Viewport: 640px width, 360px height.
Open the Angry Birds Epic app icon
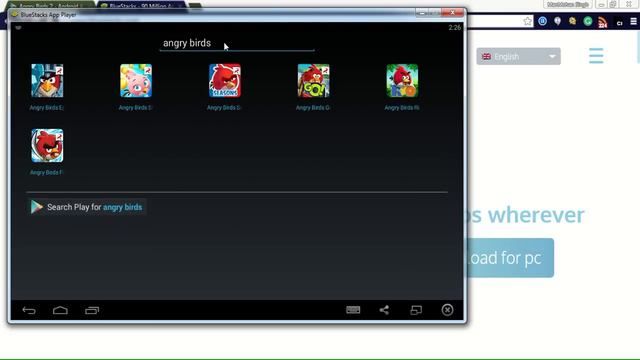click(x=47, y=80)
